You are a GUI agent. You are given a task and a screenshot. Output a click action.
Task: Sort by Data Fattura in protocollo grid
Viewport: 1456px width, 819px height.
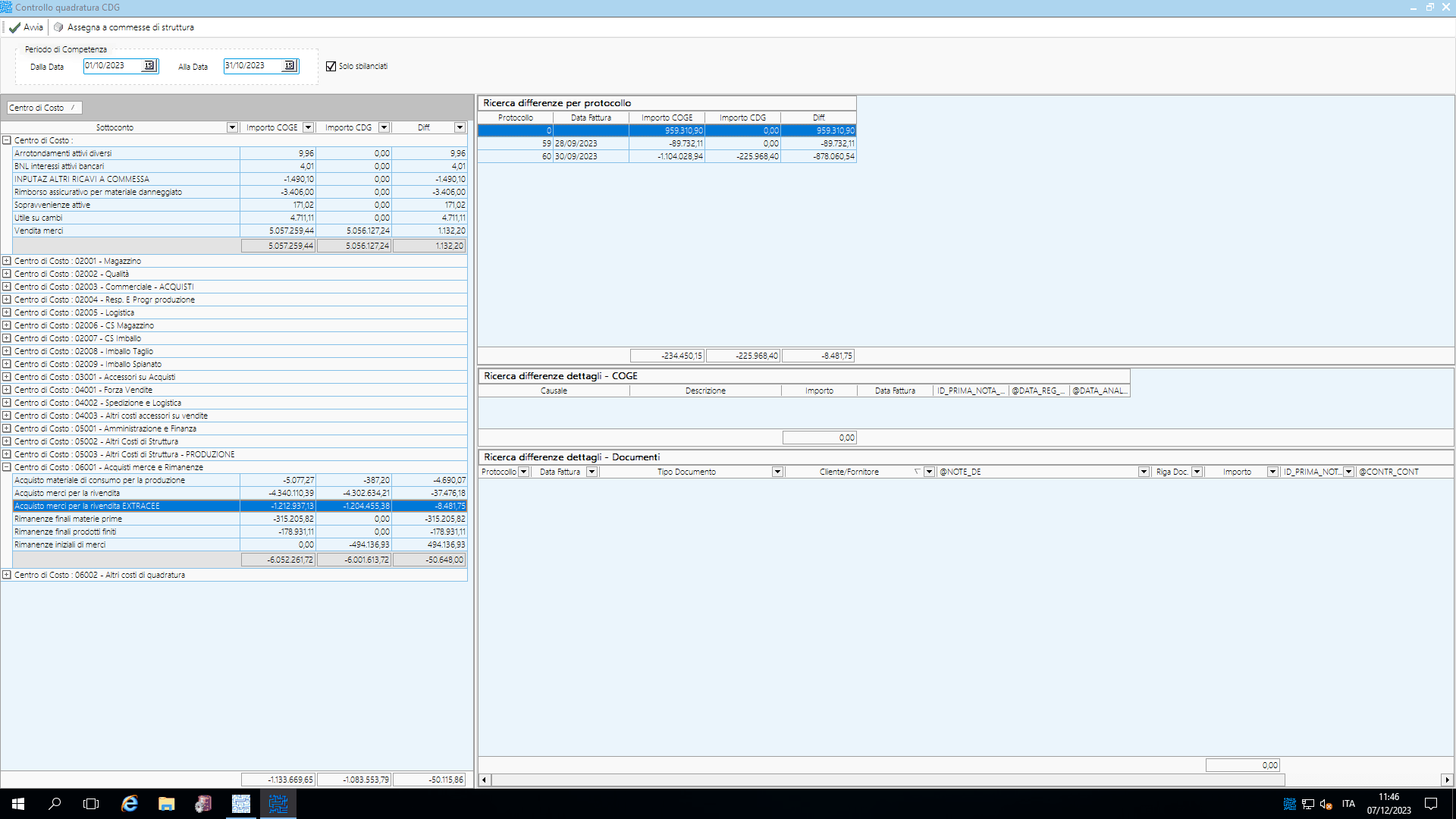click(x=591, y=118)
